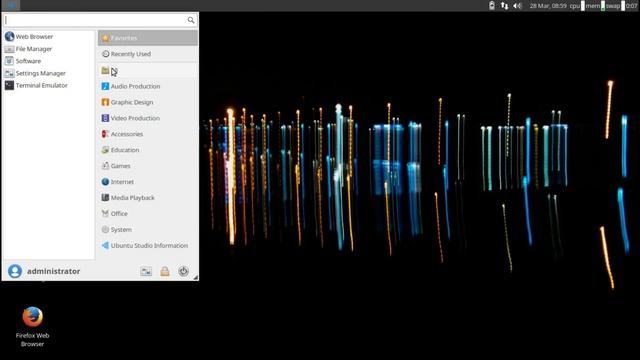Open the volume control in the panel

[x=517, y=6]
